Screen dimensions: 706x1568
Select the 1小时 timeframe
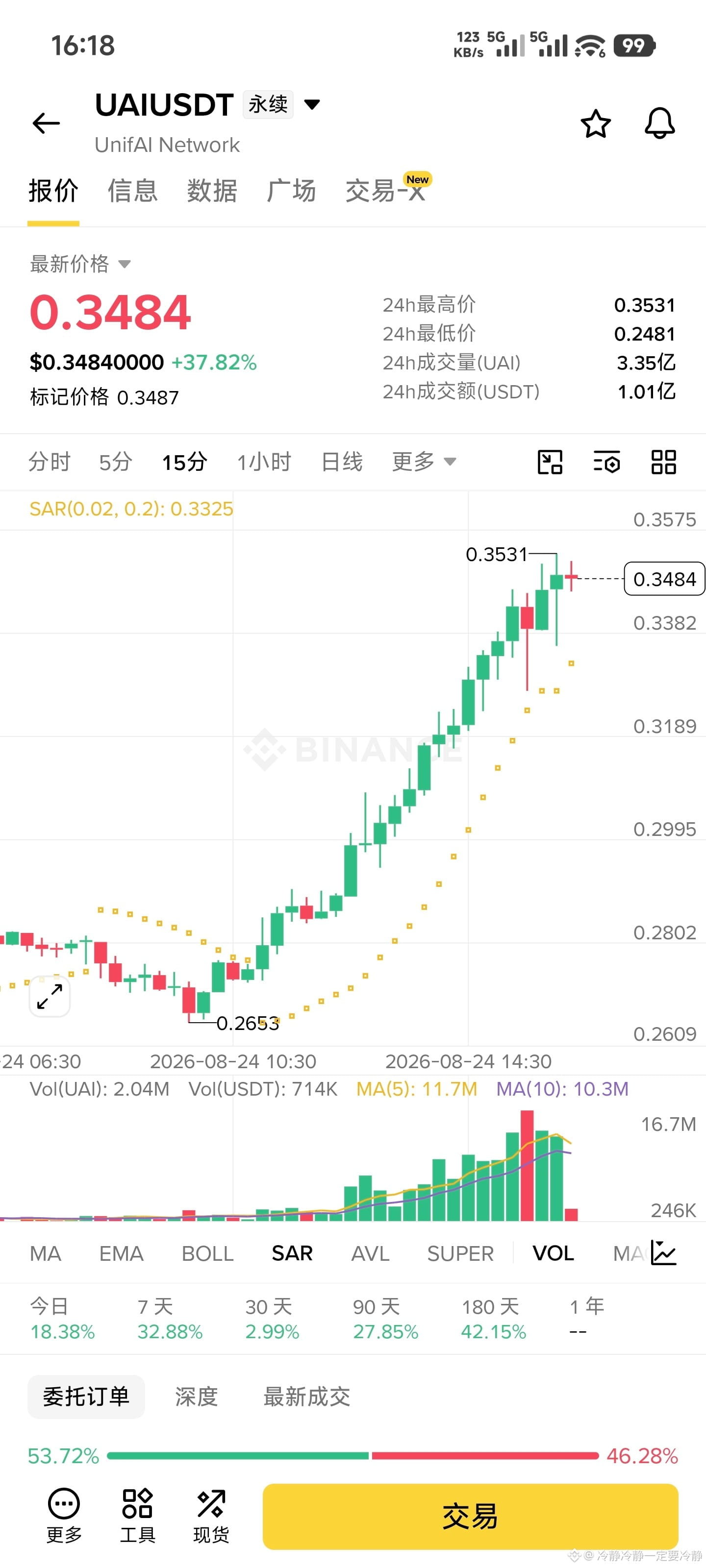click(264, 462)
